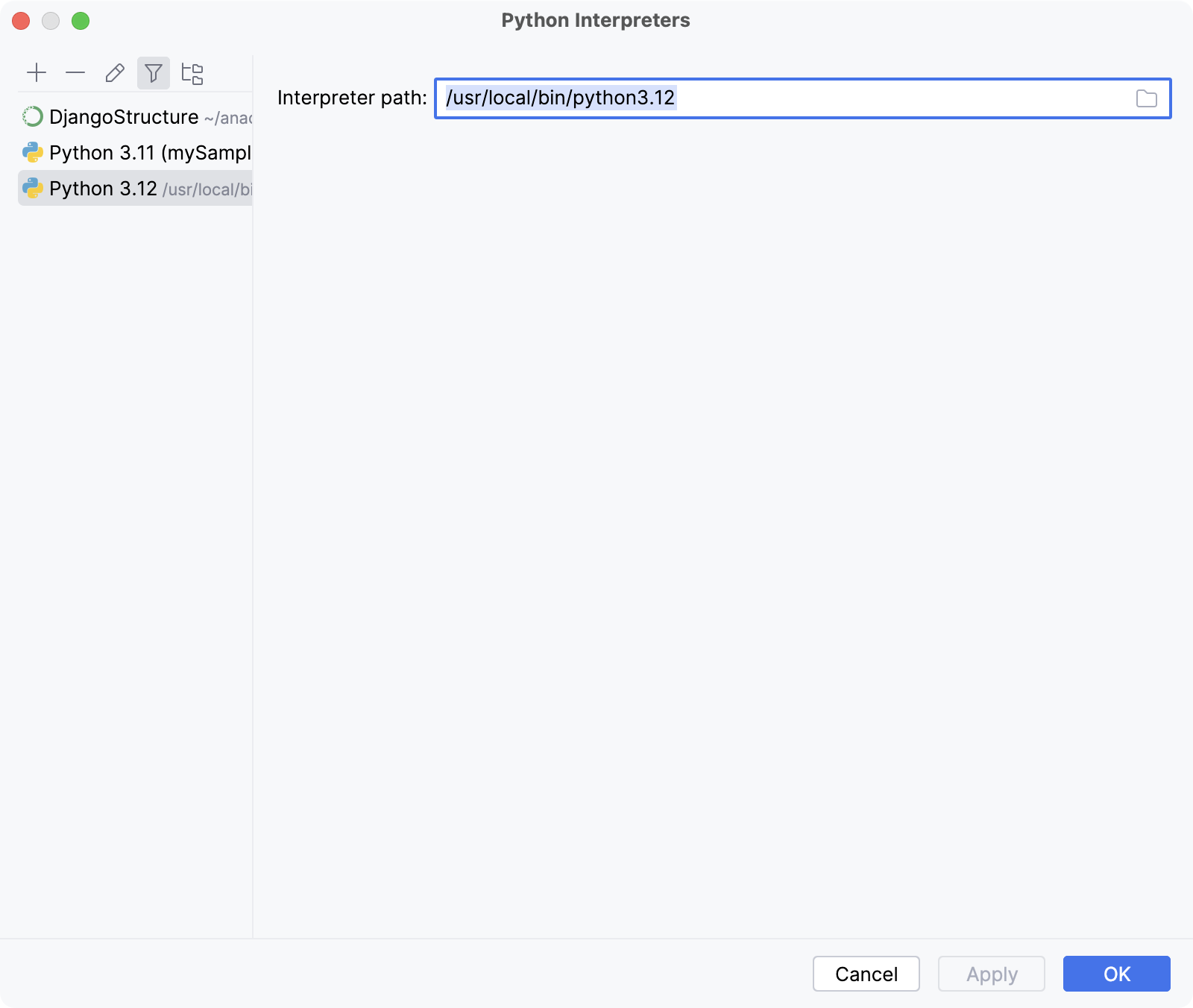The image size is (1193, 1008).
Task: Click the Python logo beside Python 3.12
Action: 32,188
